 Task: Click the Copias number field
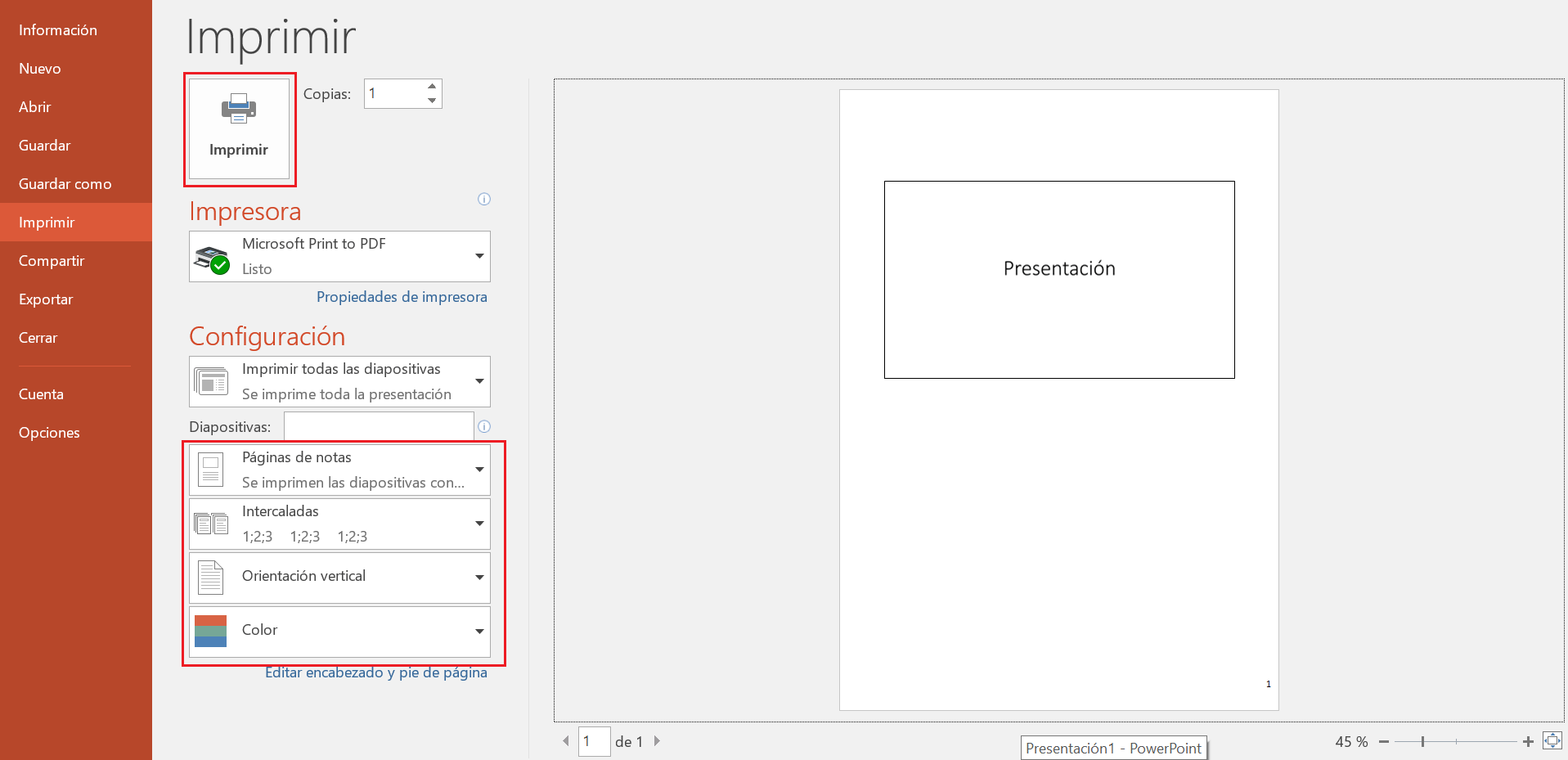coord(394,93)
